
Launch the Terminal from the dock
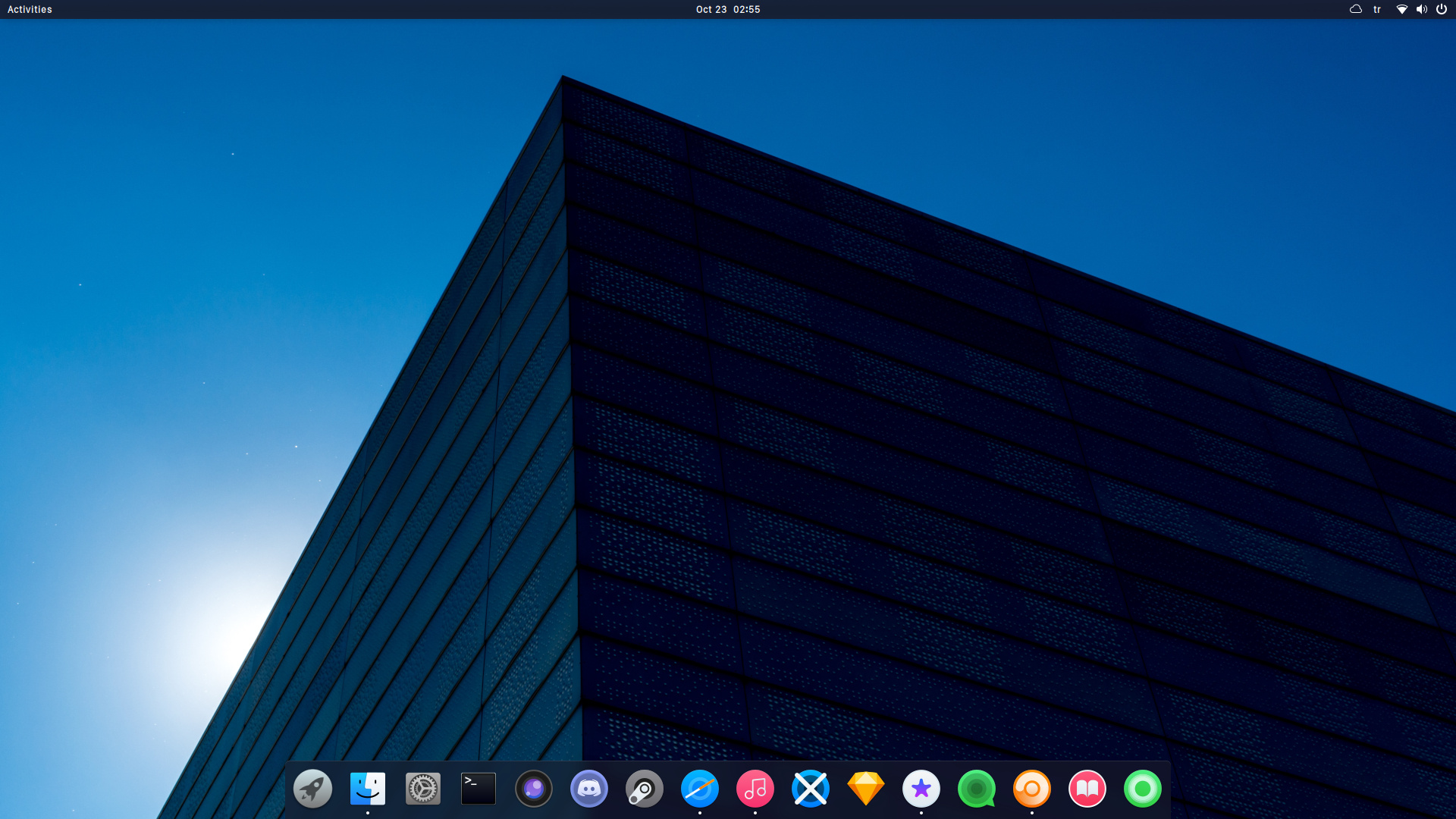coord(479,789)
